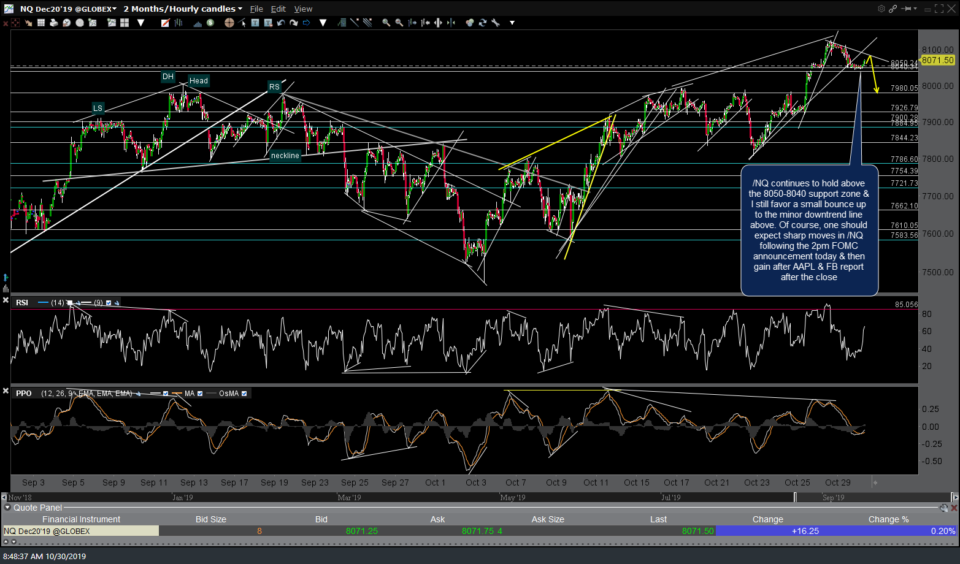
Task: Click the yellow 8071.50 price label
Action: click(x=937, y=60)
